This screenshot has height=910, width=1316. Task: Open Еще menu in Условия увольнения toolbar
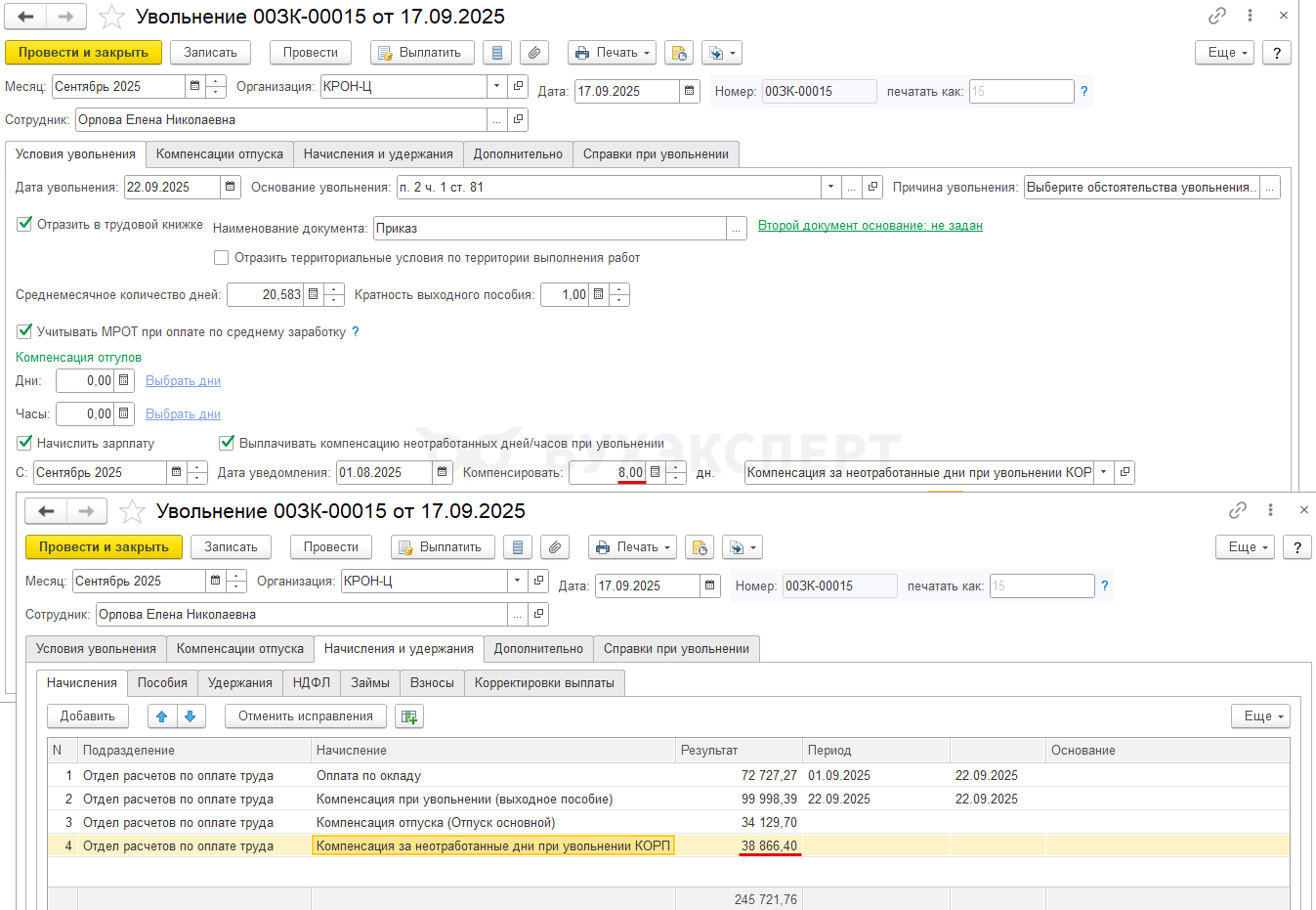[1225, 53]
